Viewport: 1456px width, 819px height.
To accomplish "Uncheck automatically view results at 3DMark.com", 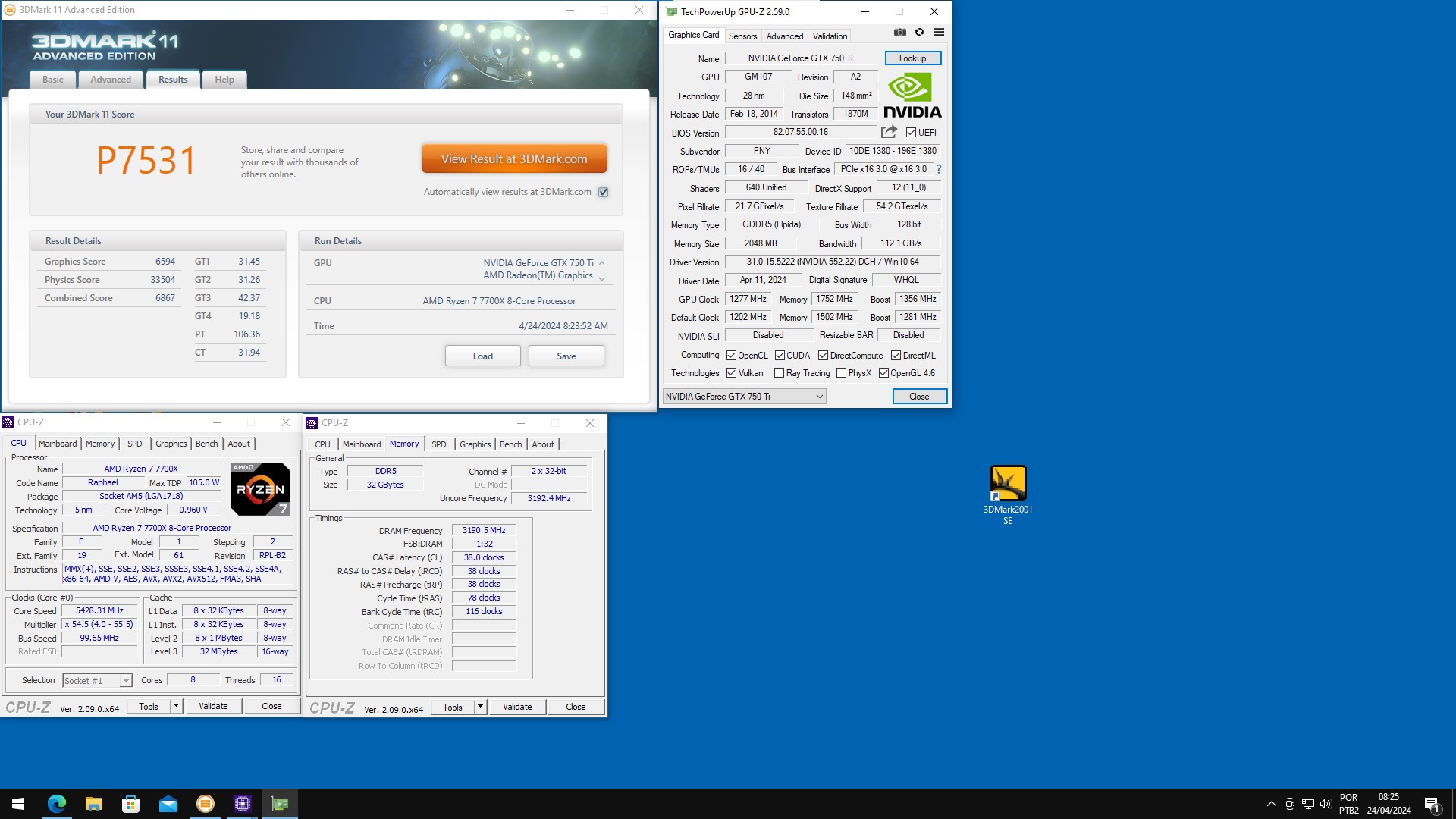I will [x=604, y=192].
